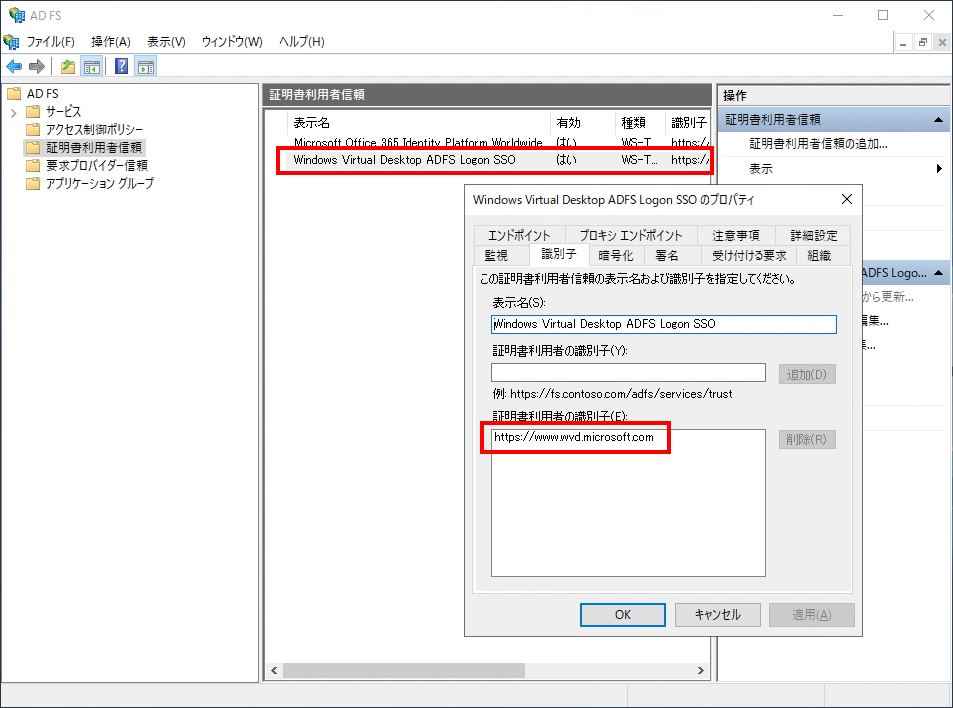Click the 表示名 column header
Screen dimensions: 953x708
pyautogui.click(x=419, y=123)
